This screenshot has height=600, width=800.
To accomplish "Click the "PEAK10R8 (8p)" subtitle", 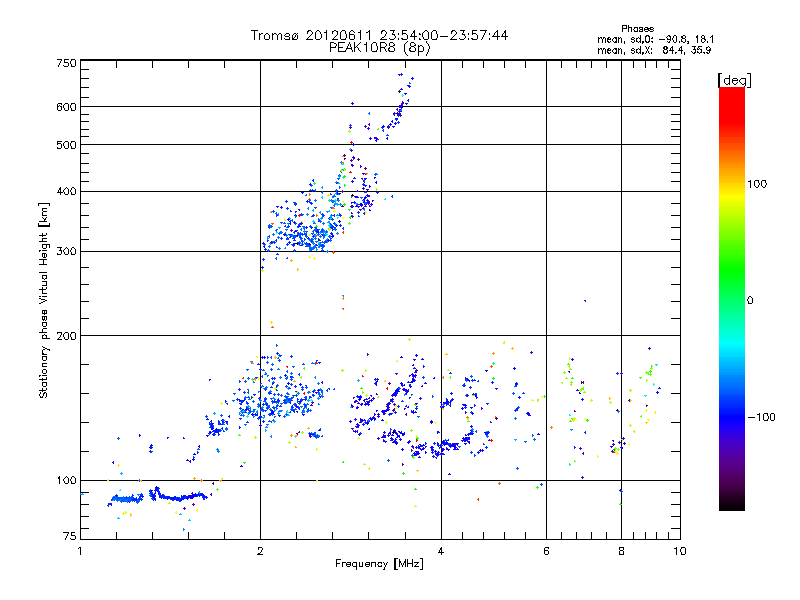I will [x=380, y=48].
